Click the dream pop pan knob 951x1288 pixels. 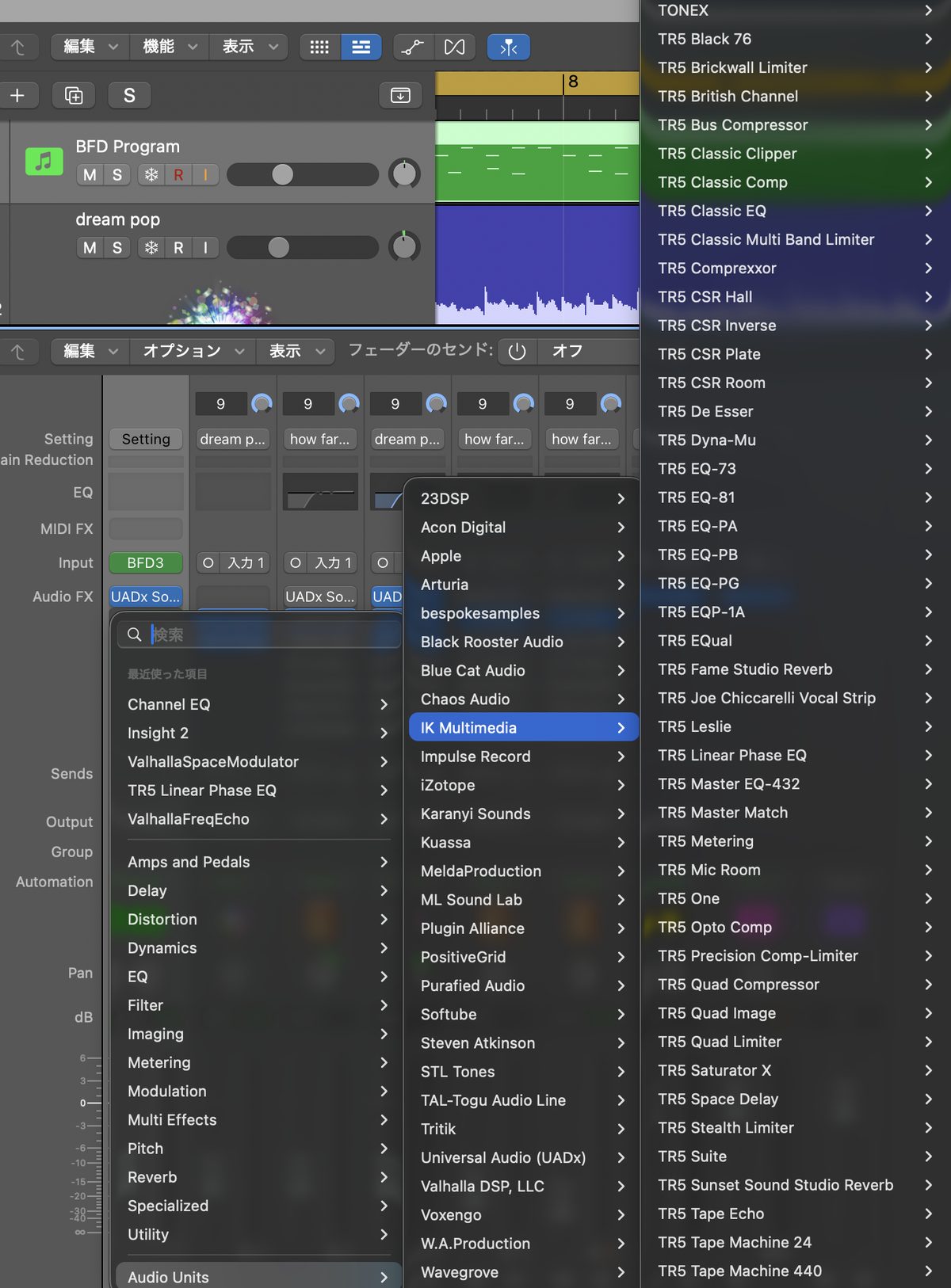404,247
